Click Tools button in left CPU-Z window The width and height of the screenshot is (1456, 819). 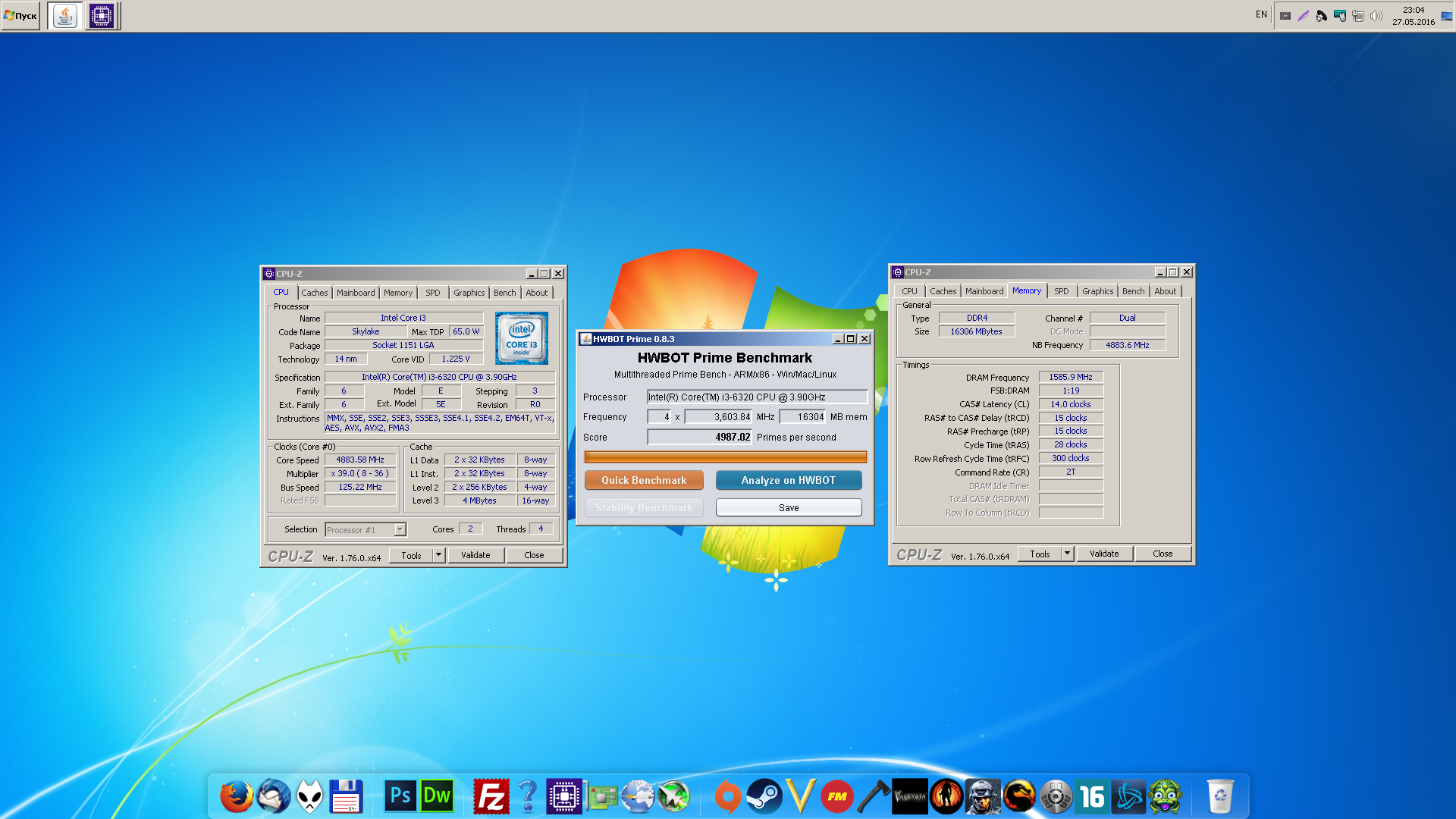click(x=411, y=555)
